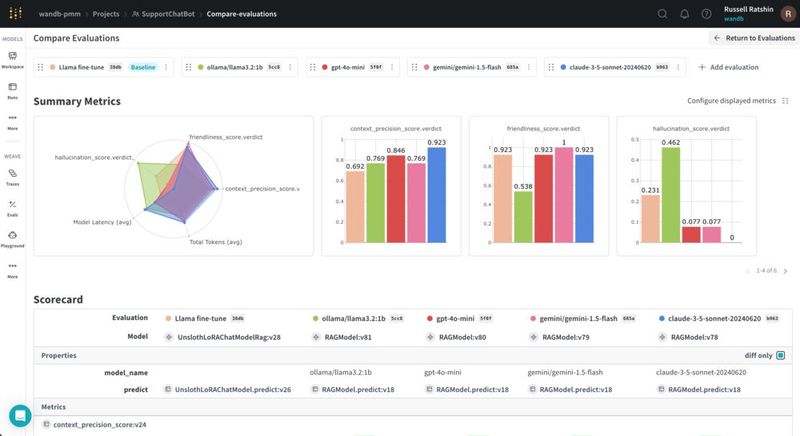Open the notifications bell
800x436 pixels.
click(684, 14)
